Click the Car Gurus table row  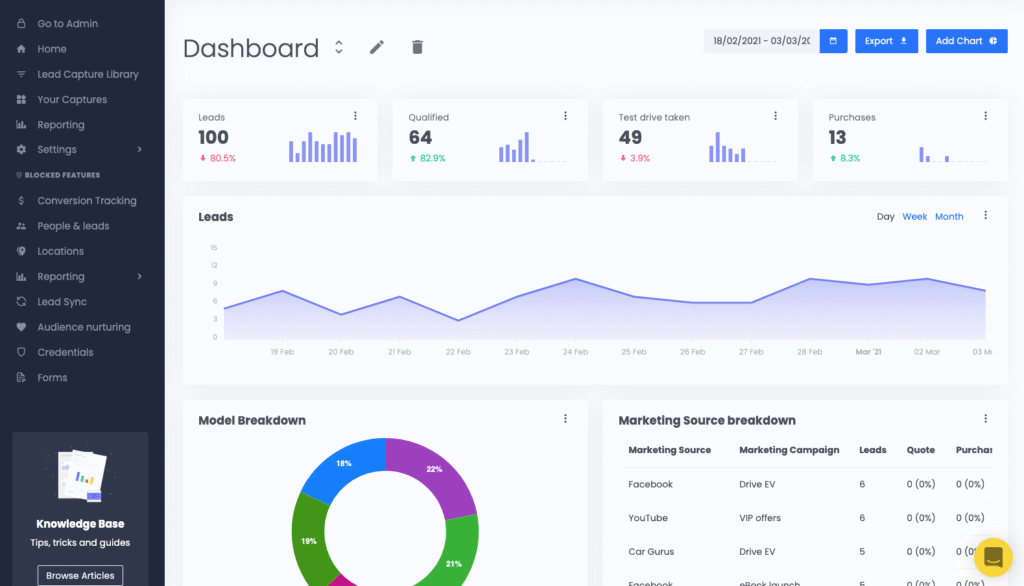805,552
